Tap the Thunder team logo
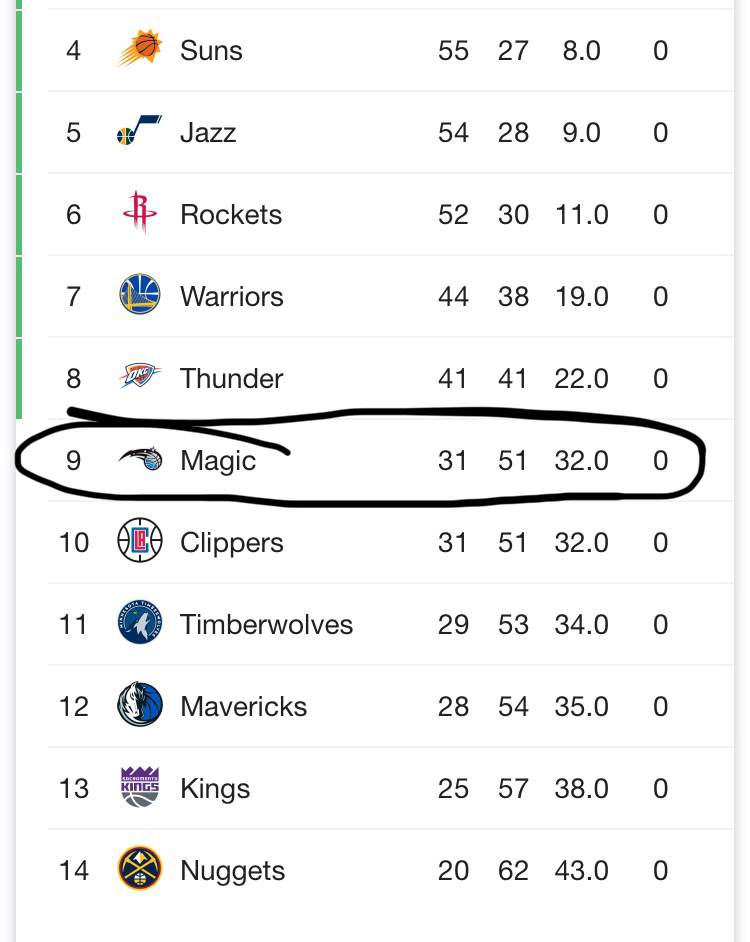The width and height of the screenshot is (750, 942). 140,376
